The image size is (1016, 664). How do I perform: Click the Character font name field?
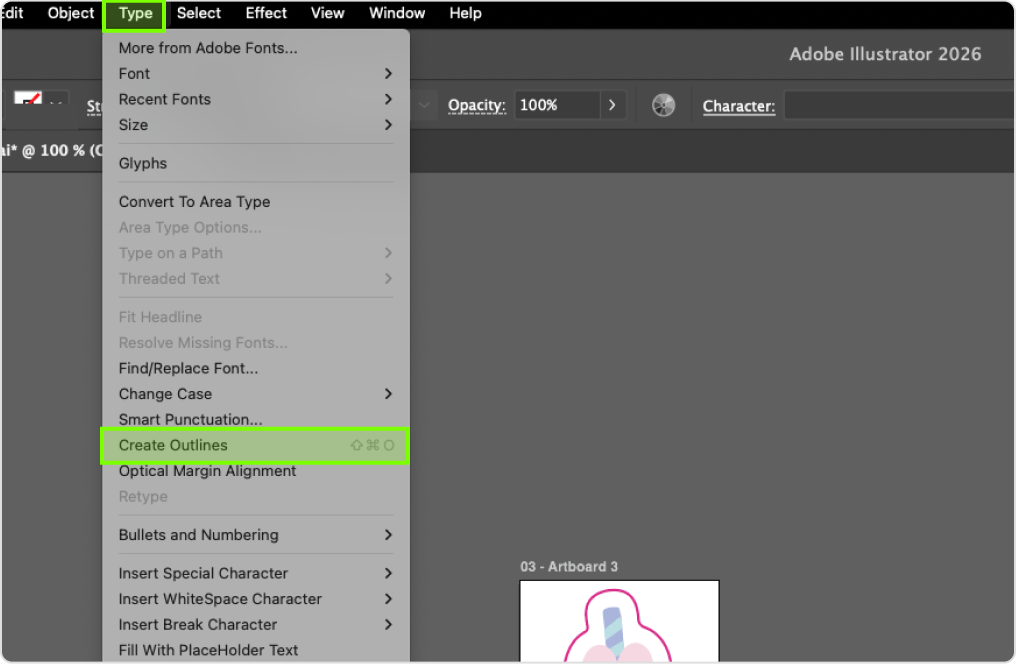click(898, 105)
